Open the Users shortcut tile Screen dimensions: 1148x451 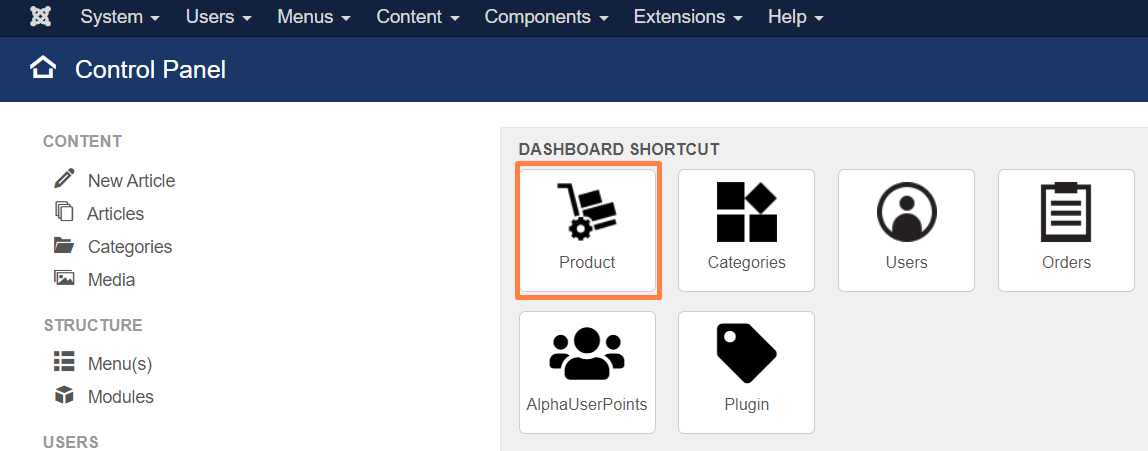coord(906,230)
